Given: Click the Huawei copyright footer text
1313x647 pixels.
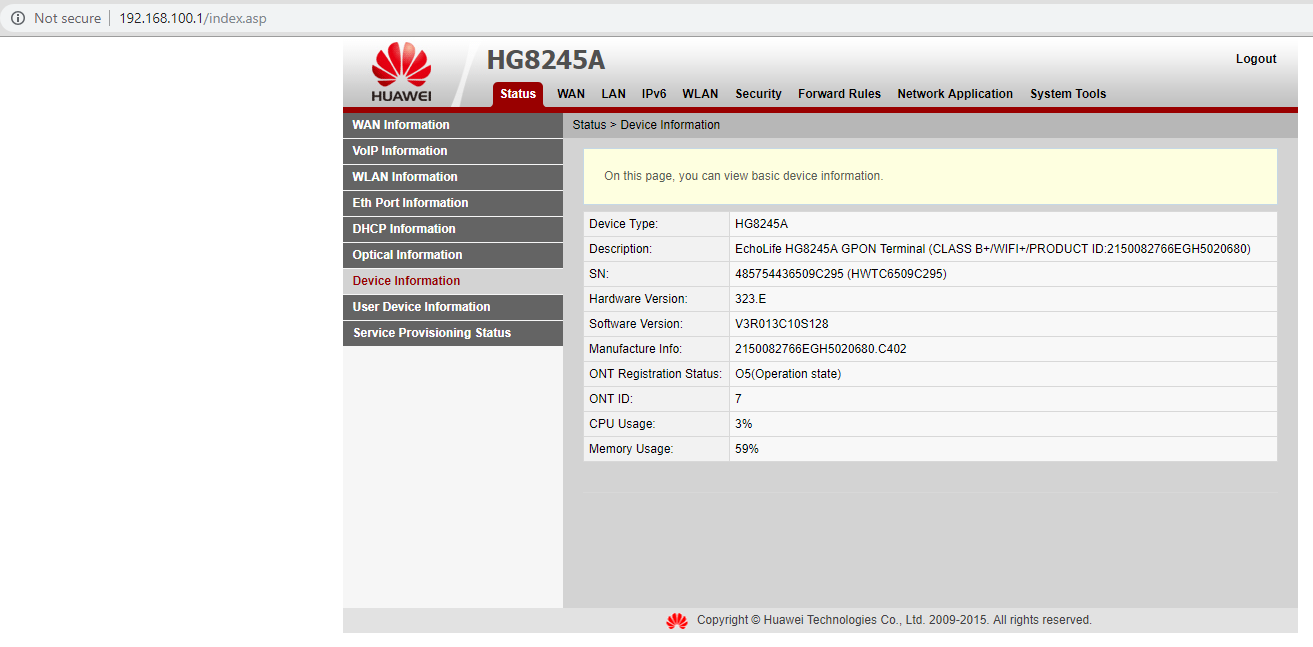Looking at the screenshot, I should pyautogui.click(x=894, y=620).
